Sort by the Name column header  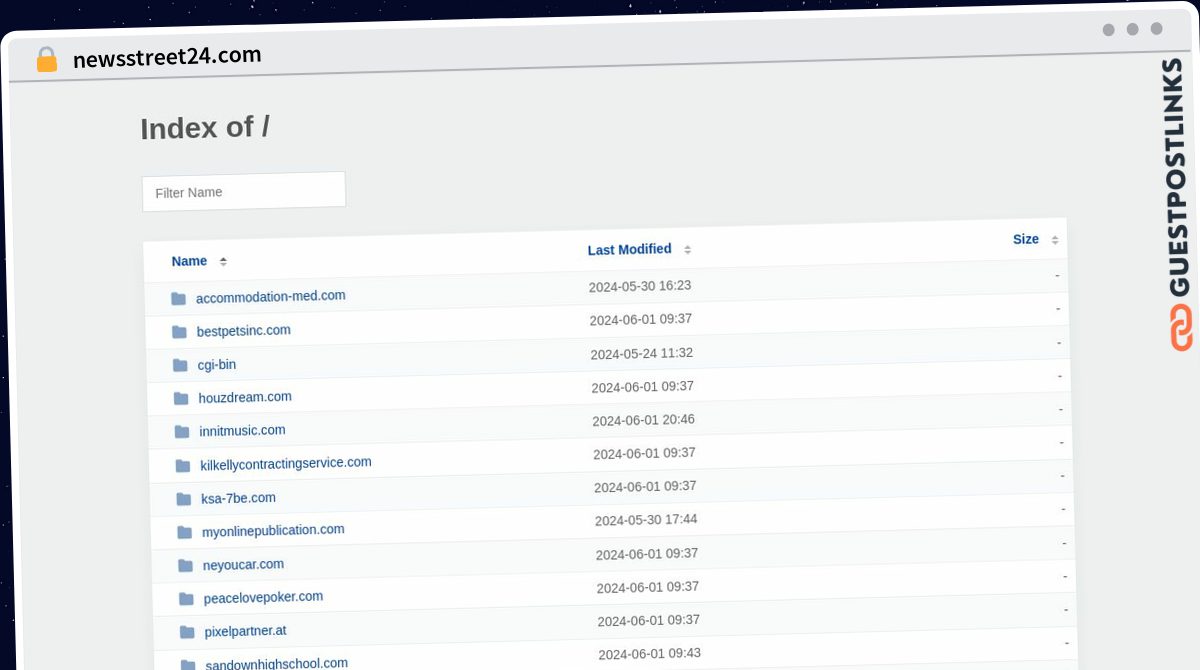tap(189, 261)
